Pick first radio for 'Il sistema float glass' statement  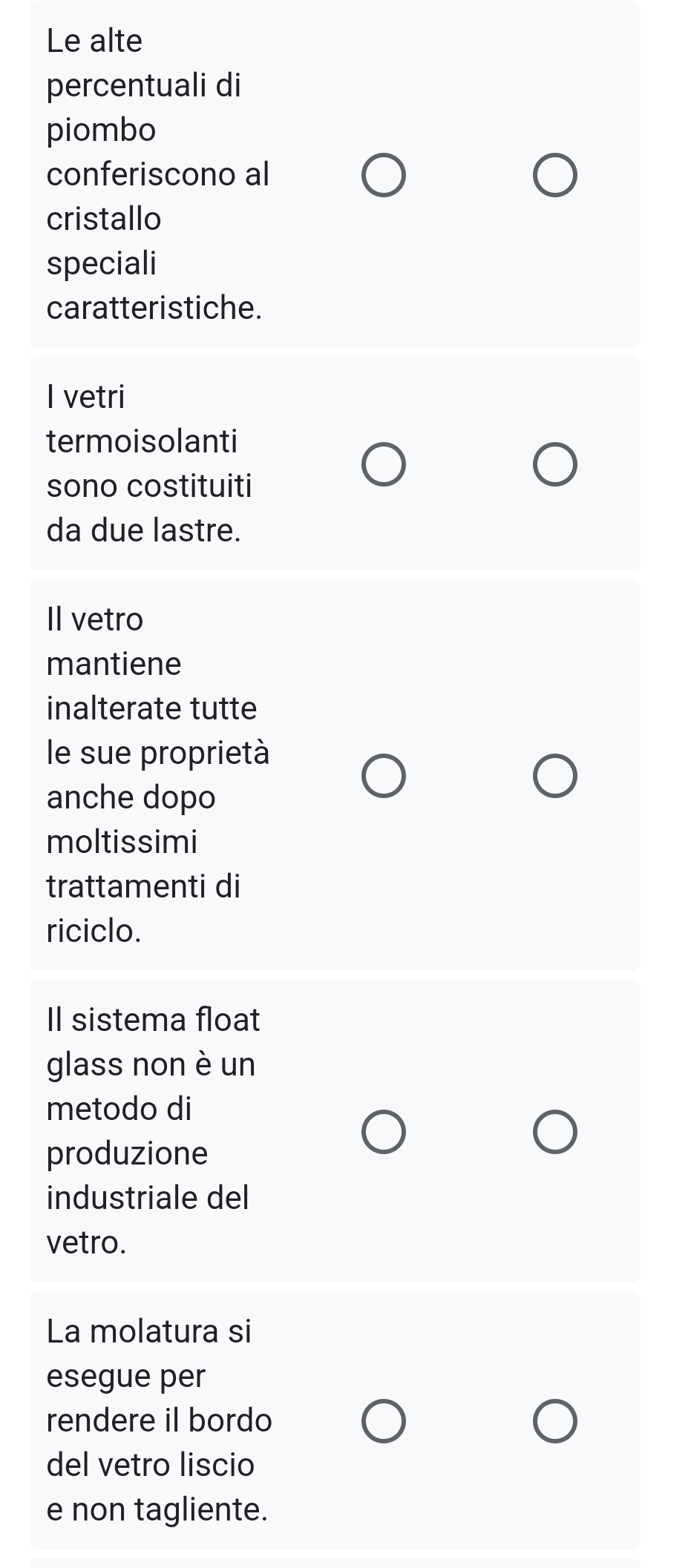[384, 1133]
